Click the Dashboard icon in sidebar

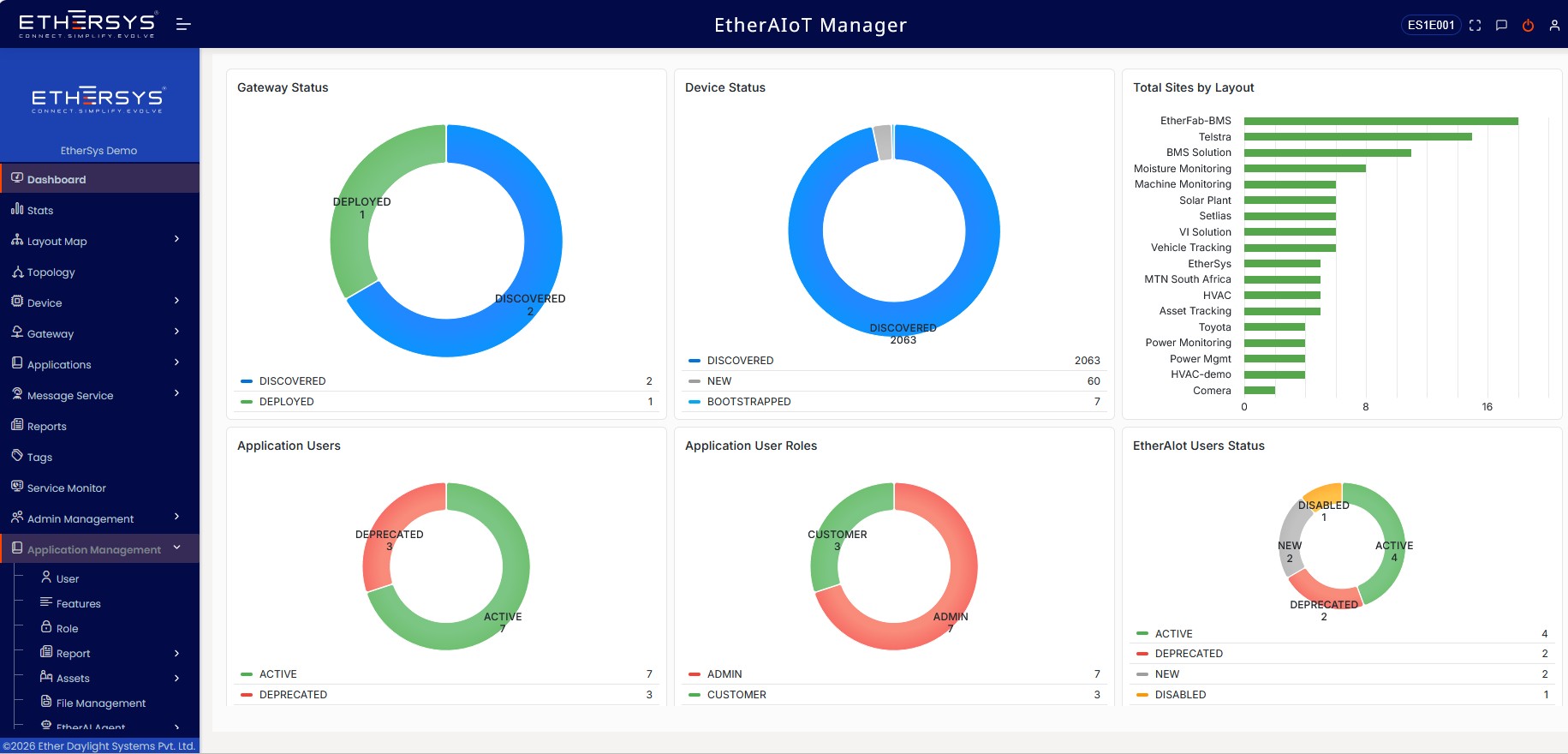click(17, 178)
